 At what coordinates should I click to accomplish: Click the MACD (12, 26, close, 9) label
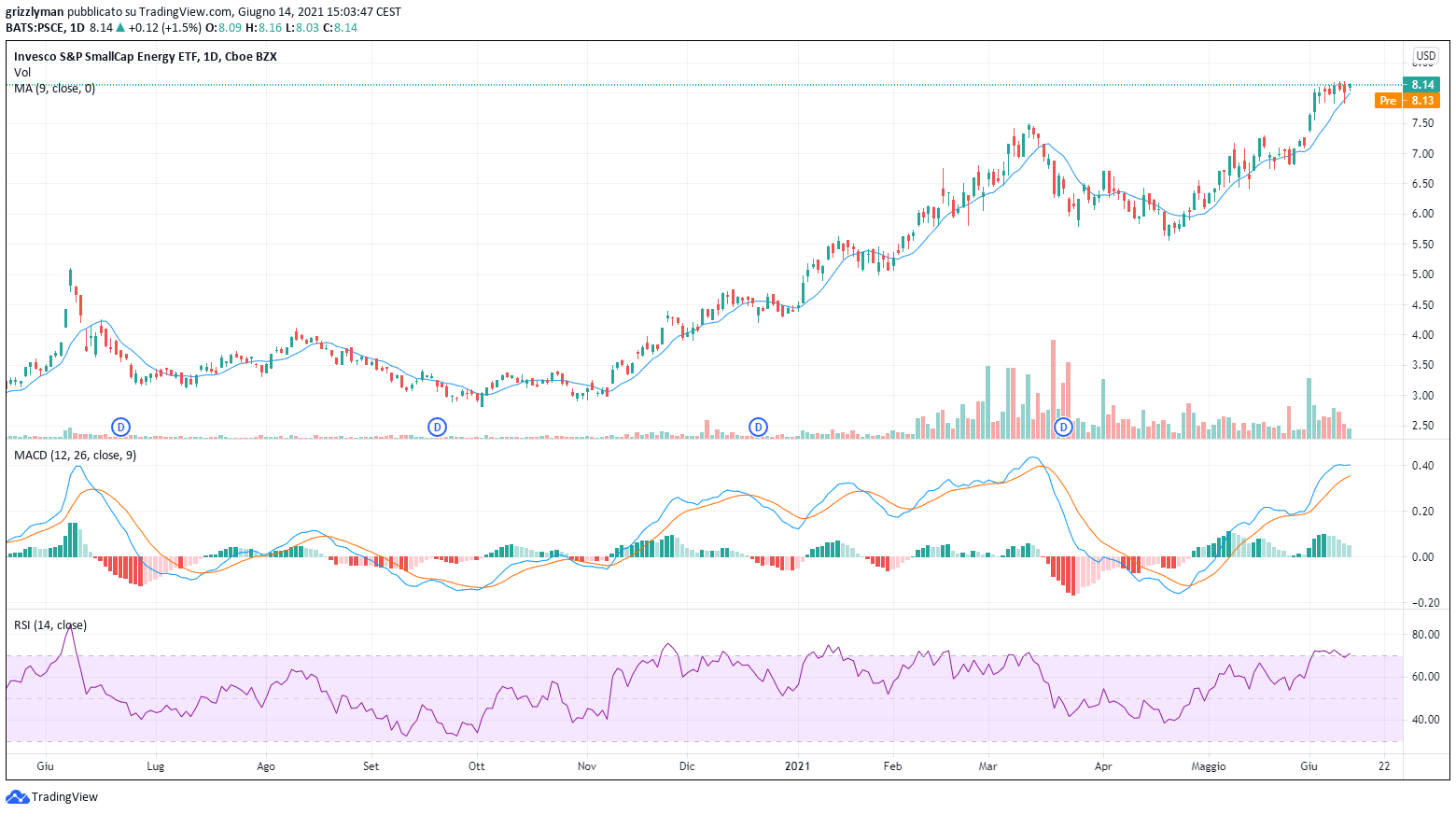coord(75,455)
